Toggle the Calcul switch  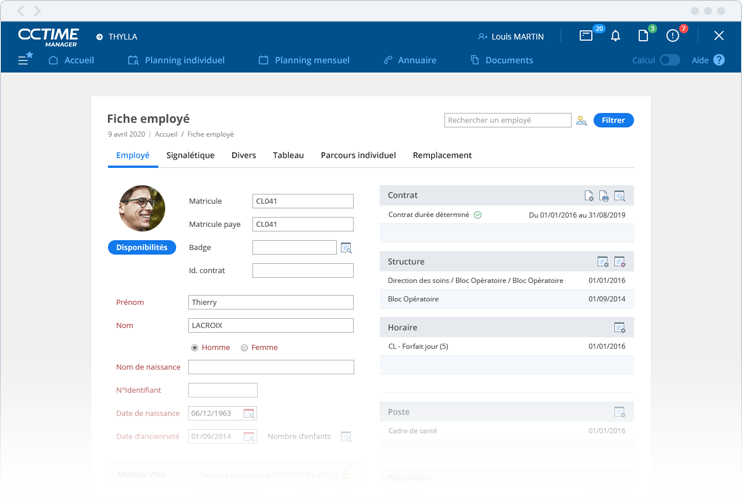click(670, 60)
